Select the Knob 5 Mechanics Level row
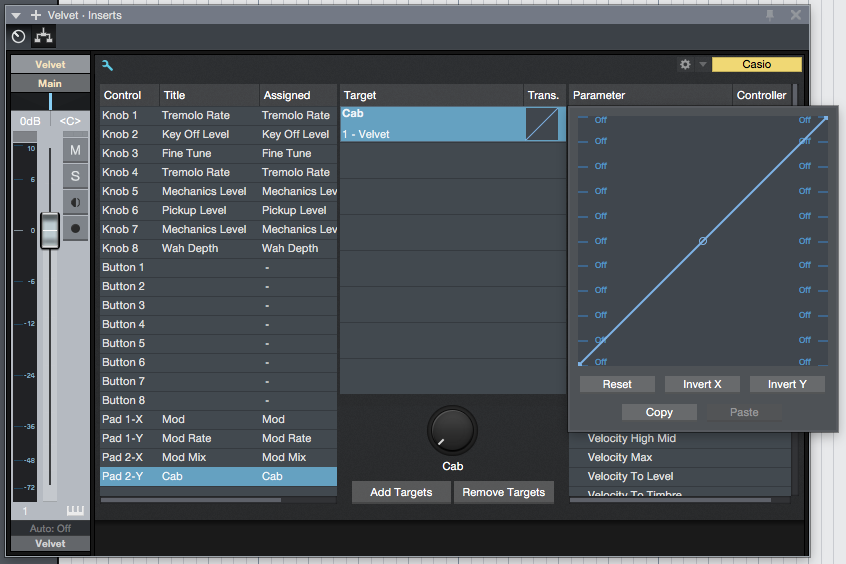846x564 pixels. 218,191
